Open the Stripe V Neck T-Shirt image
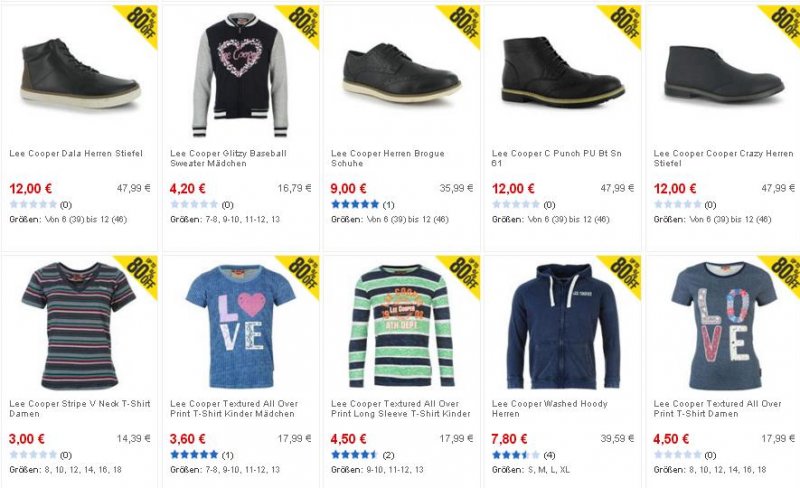 79,326
